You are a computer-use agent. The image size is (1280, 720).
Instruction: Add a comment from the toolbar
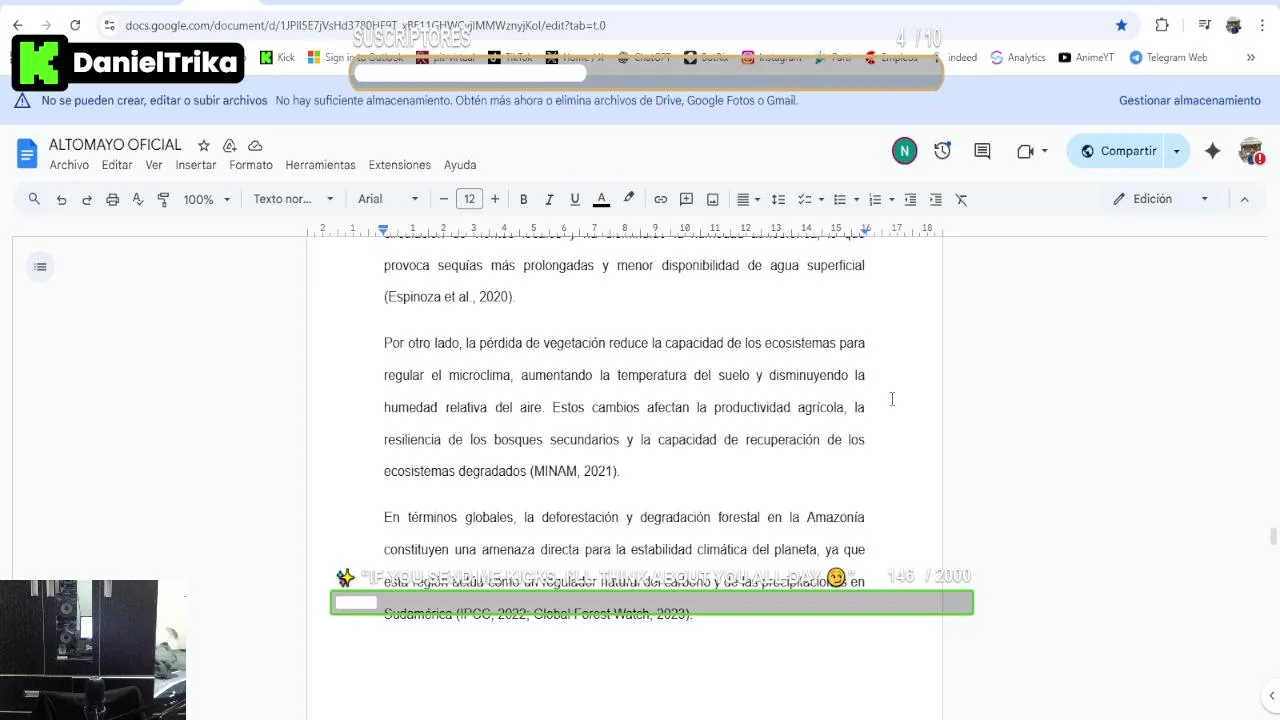(x=686, y=199)
